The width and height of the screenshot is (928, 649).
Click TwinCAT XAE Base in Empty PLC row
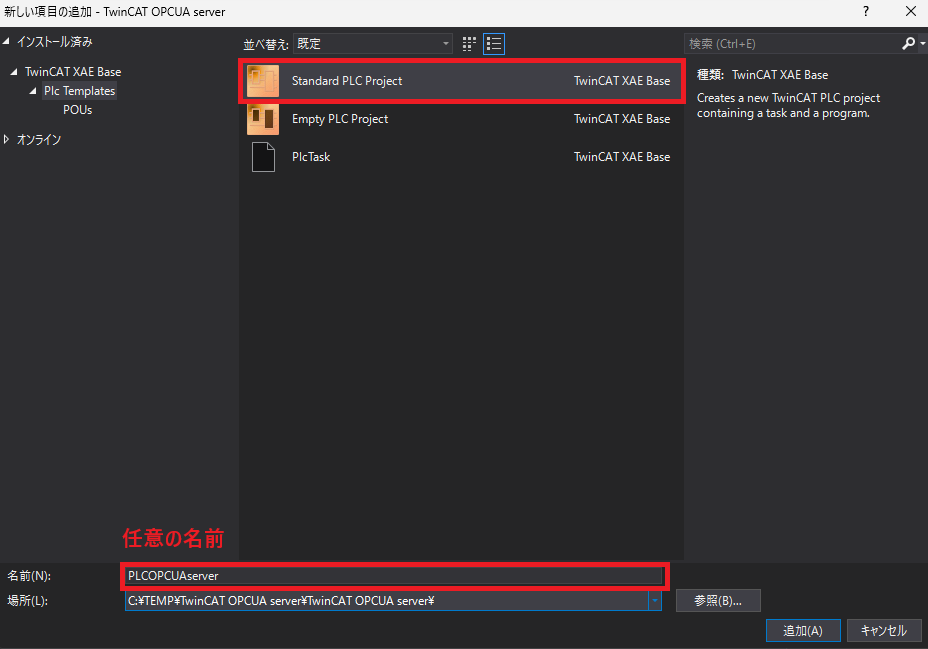[622, 119]
